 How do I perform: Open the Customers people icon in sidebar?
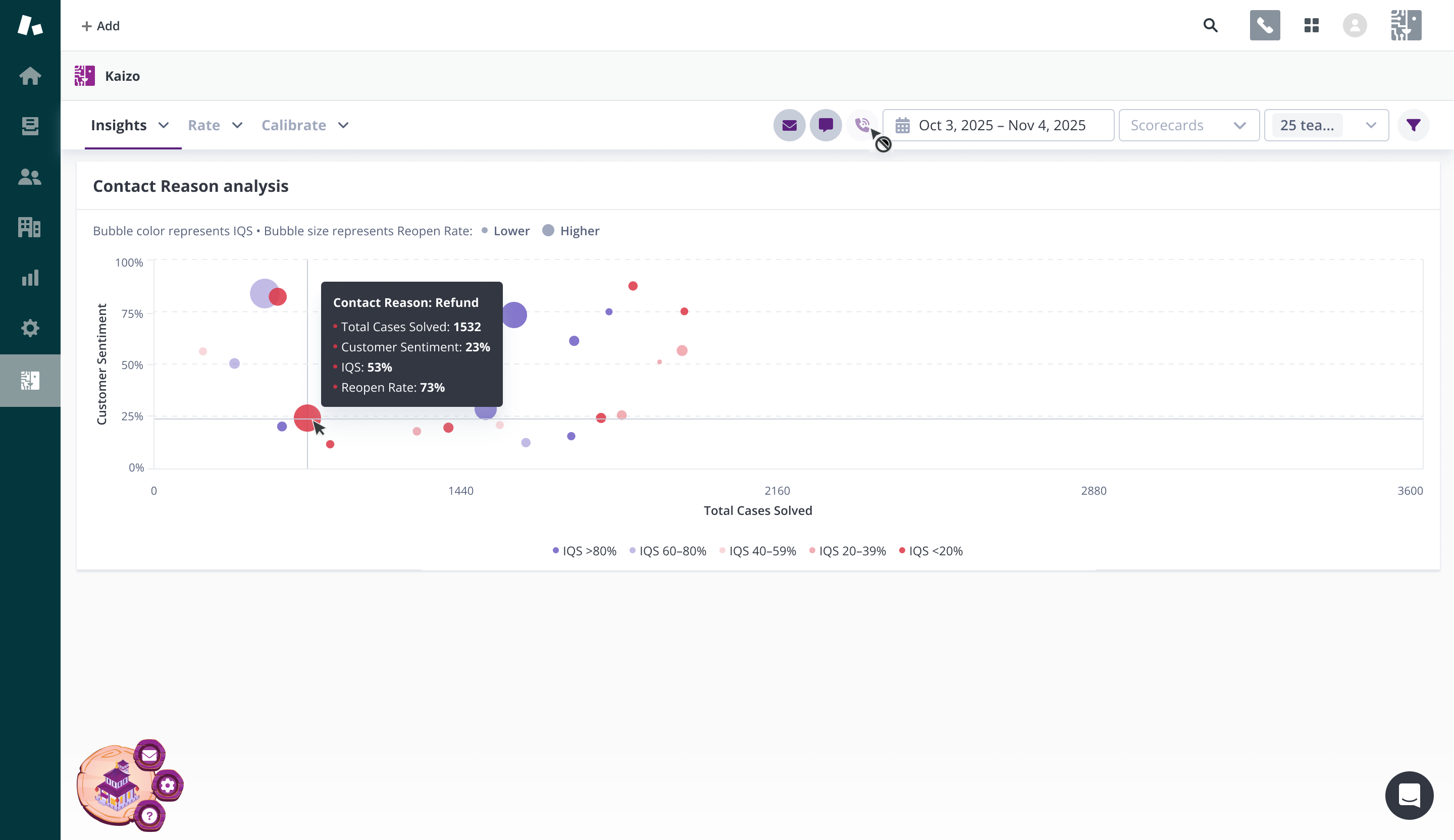point(30,177)
